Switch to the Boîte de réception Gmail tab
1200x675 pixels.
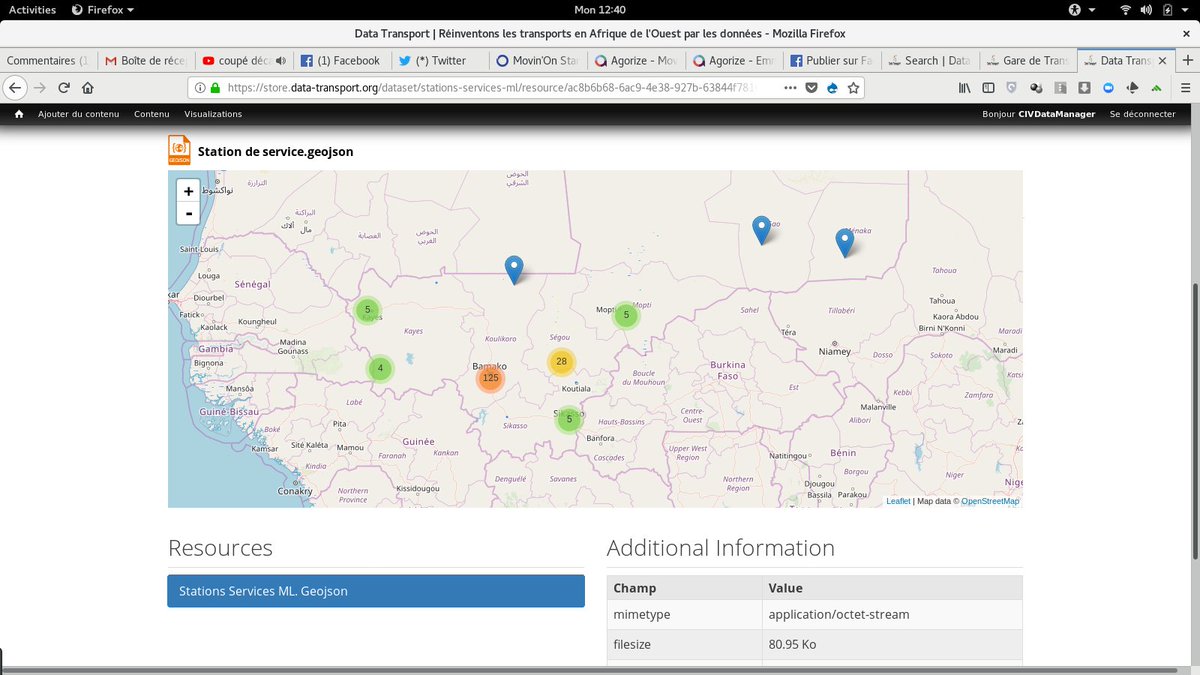(x=146, y=61)
